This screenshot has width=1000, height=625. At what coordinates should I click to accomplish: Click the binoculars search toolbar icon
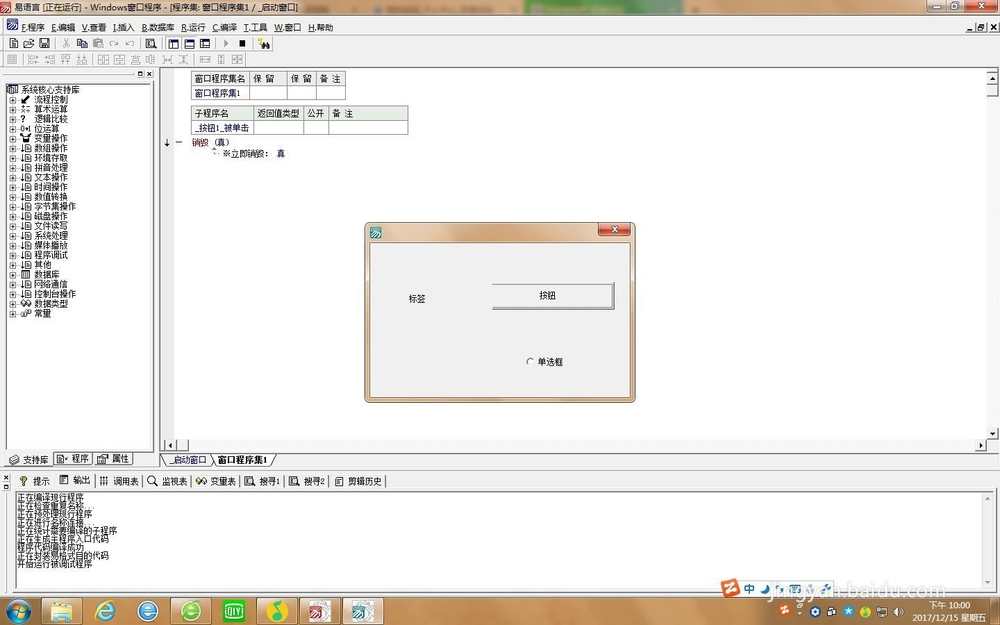pos(264,44)
